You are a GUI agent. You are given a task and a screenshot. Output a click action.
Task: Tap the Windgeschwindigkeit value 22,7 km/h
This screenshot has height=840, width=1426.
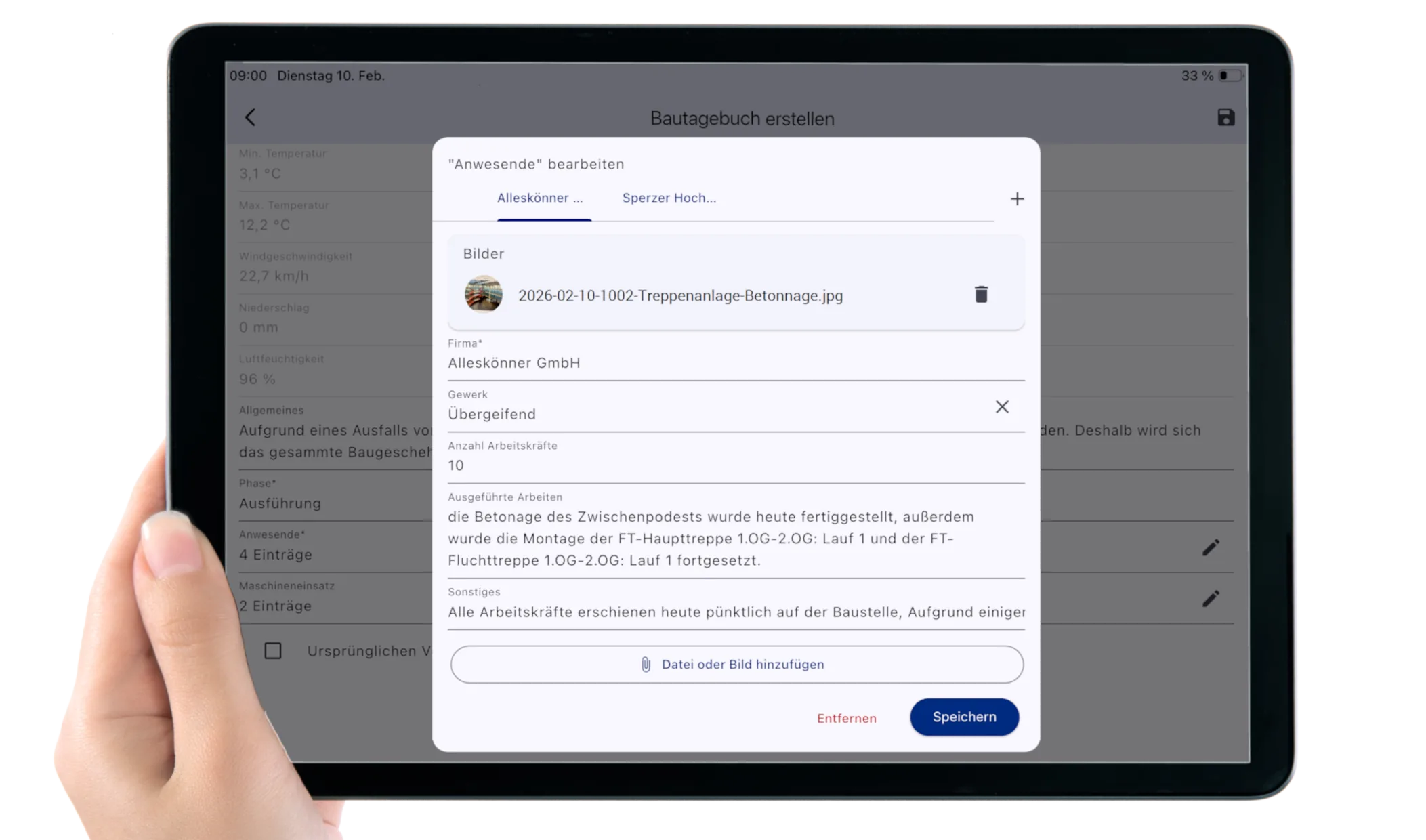point(274,276)
